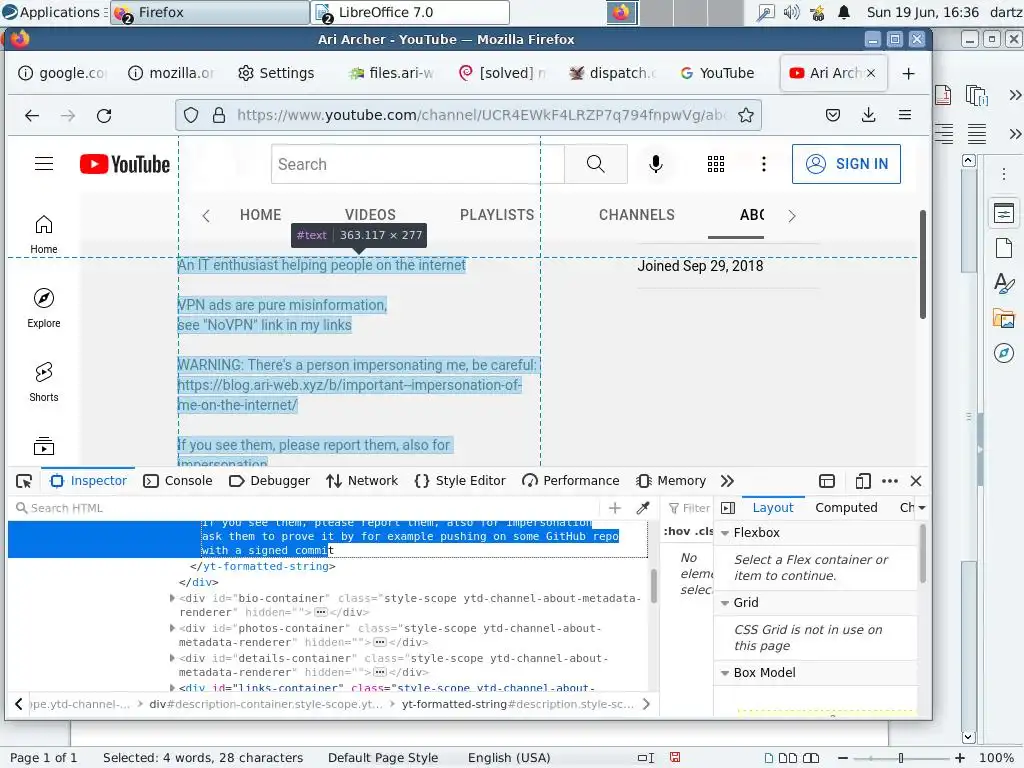Show more devtools tools chevron
The height and width of the screenshot is (768, 1024).
727,481
